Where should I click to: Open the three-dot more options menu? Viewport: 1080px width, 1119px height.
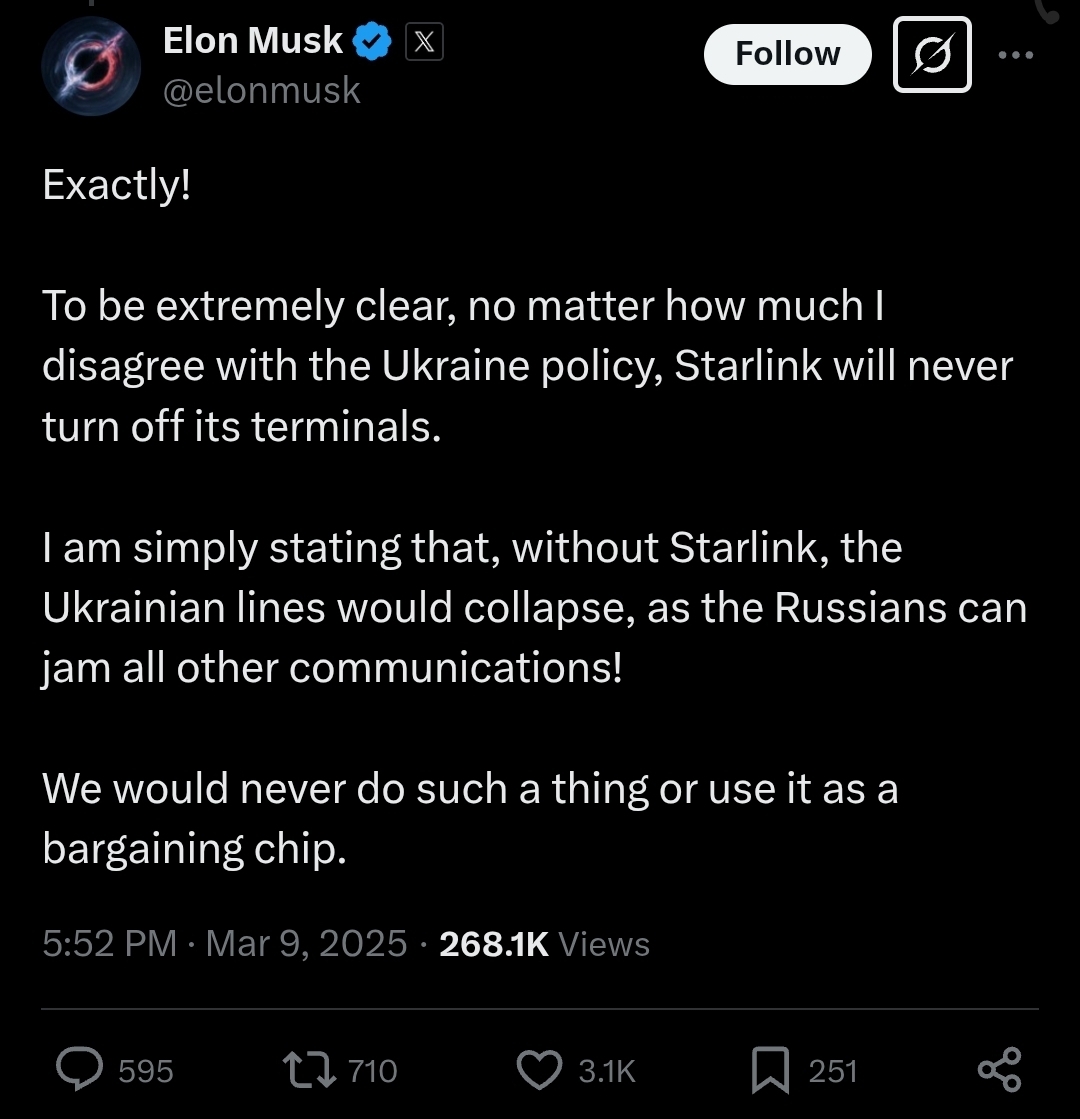click(1016, 55)
